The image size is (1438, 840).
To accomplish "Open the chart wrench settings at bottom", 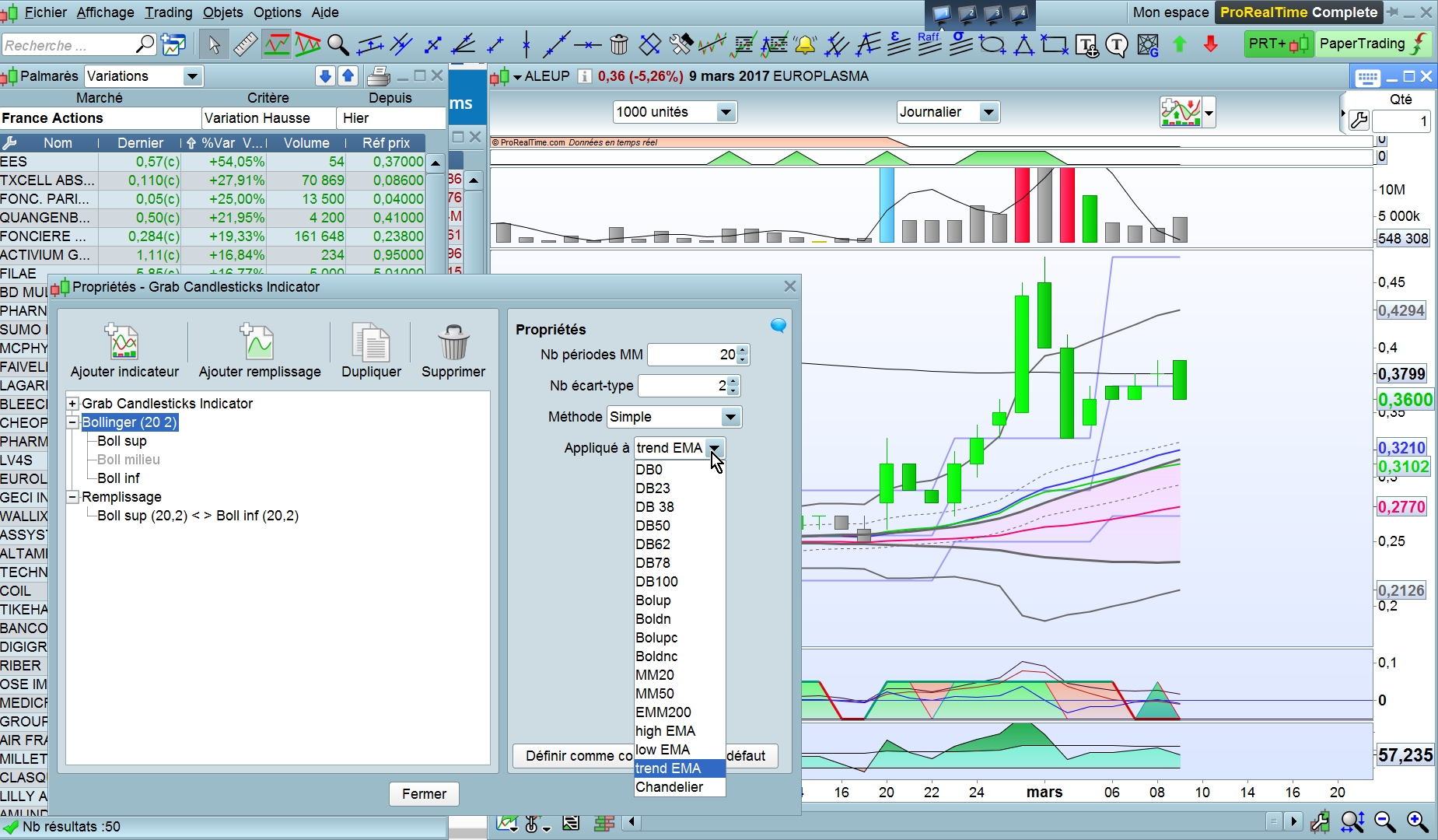I will coord(1320,821).
